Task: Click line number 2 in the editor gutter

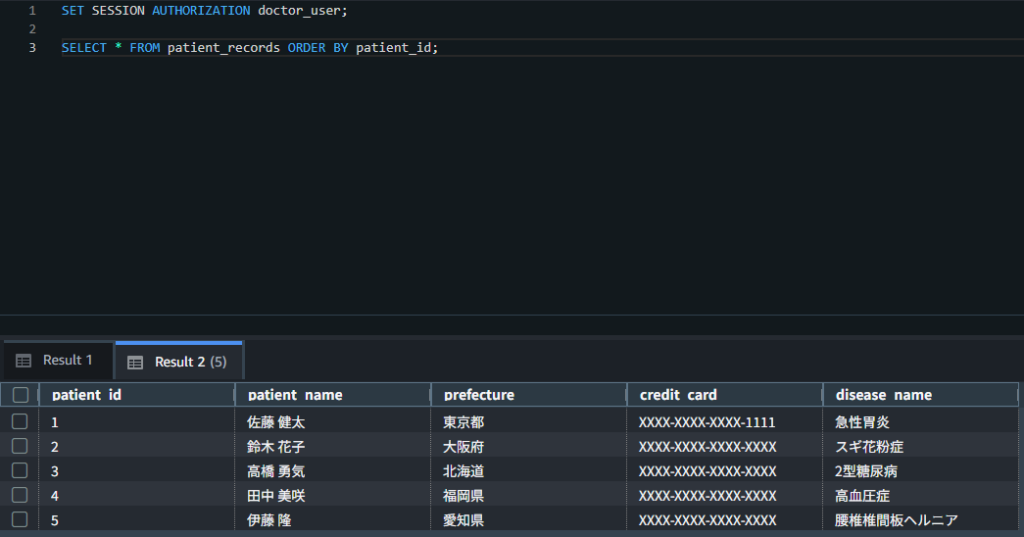Action: click(x=32, y=29)
